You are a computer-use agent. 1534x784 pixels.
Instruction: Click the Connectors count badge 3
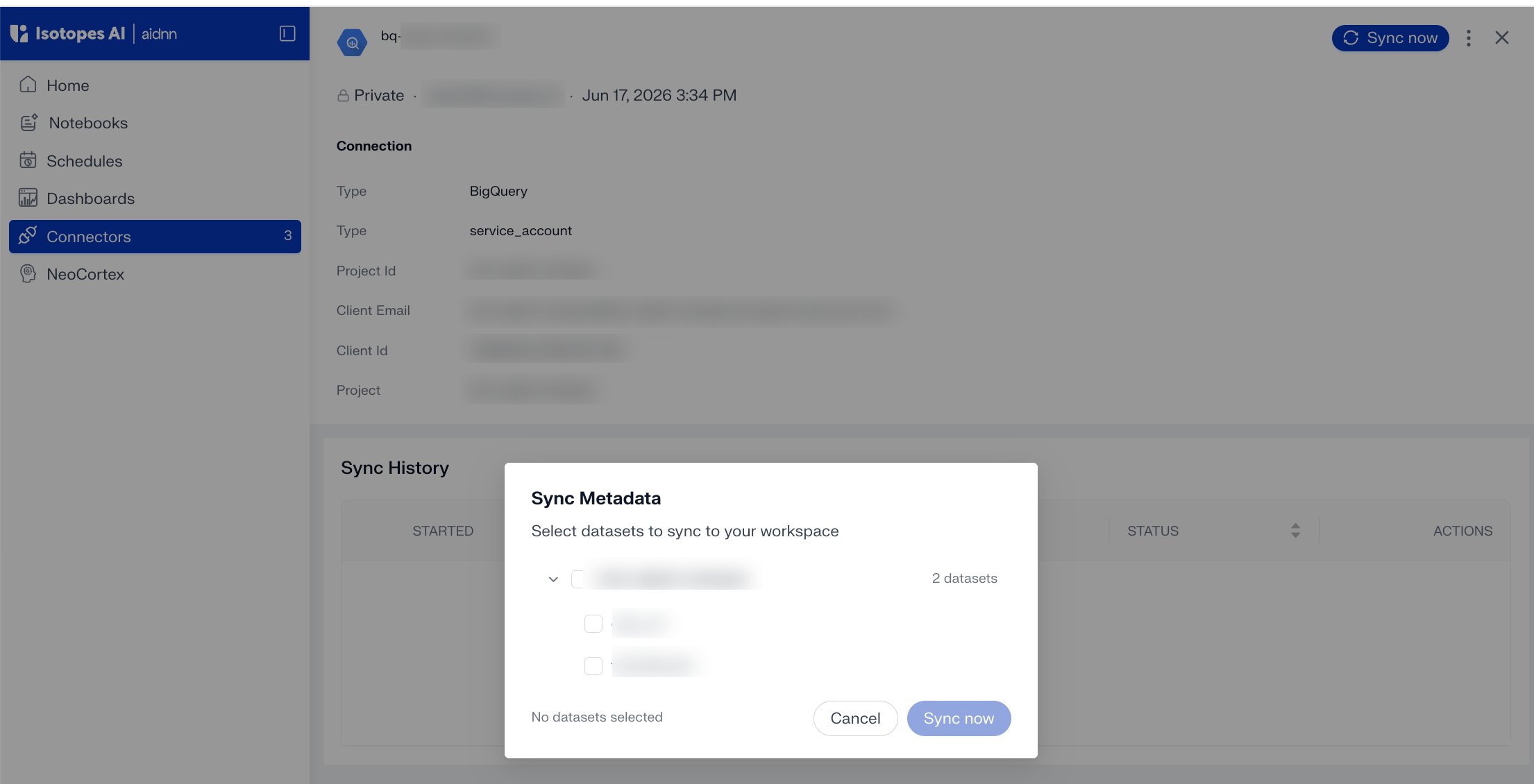[x=287, y=236]
